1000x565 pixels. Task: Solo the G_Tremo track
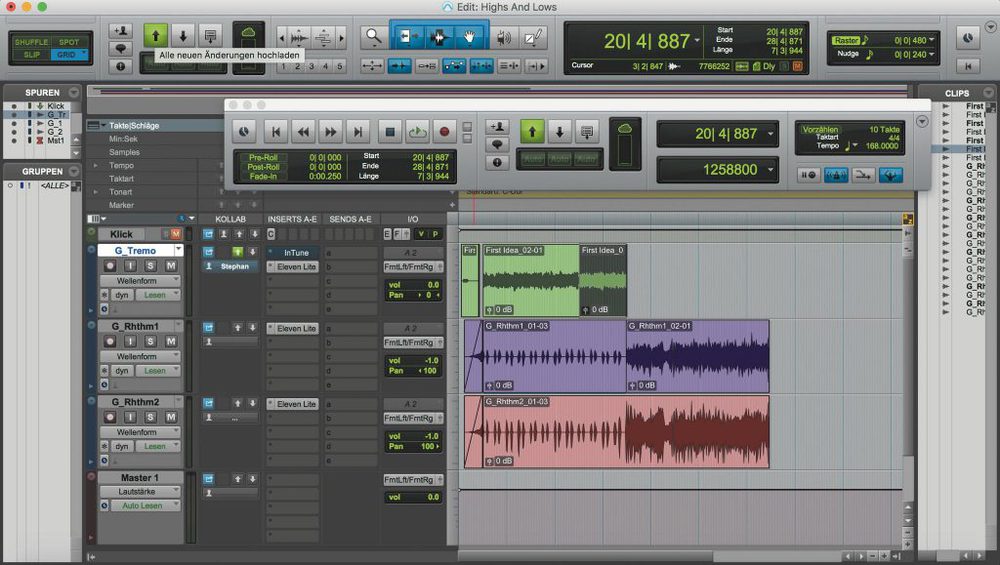coord(151,266)
